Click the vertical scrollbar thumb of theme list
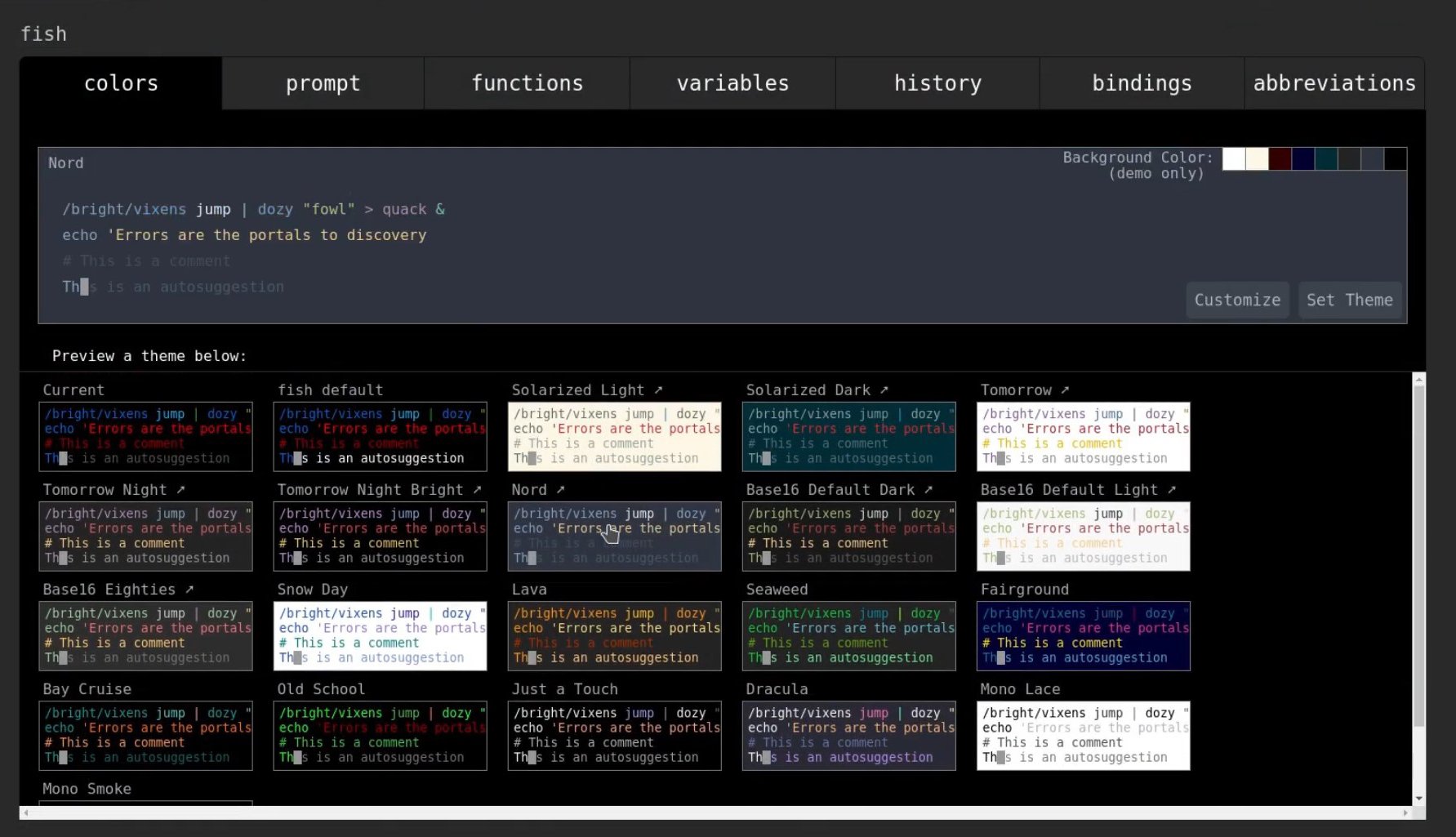Screen dimensions: 1456x837 (1419, 556)
